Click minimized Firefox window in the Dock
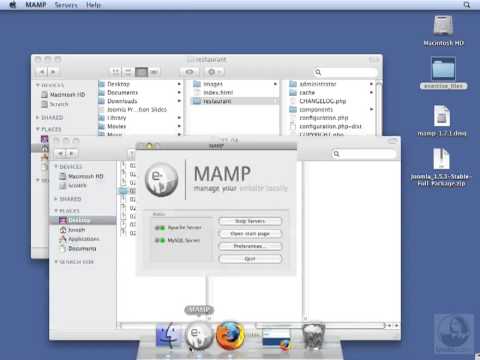 276,339
